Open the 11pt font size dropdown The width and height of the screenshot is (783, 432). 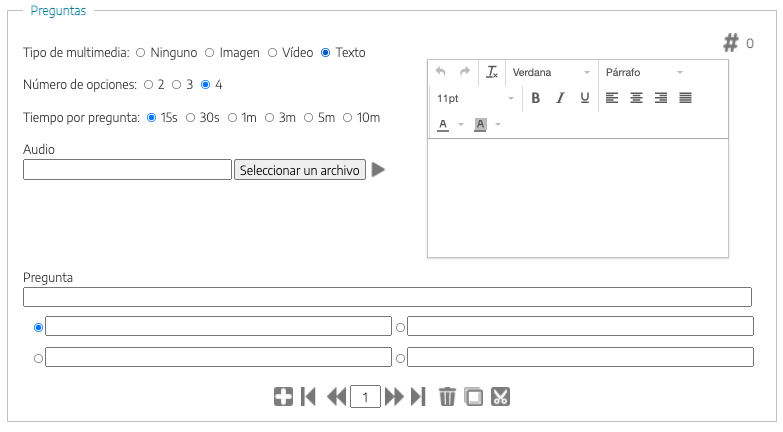(x=475, y=98)
